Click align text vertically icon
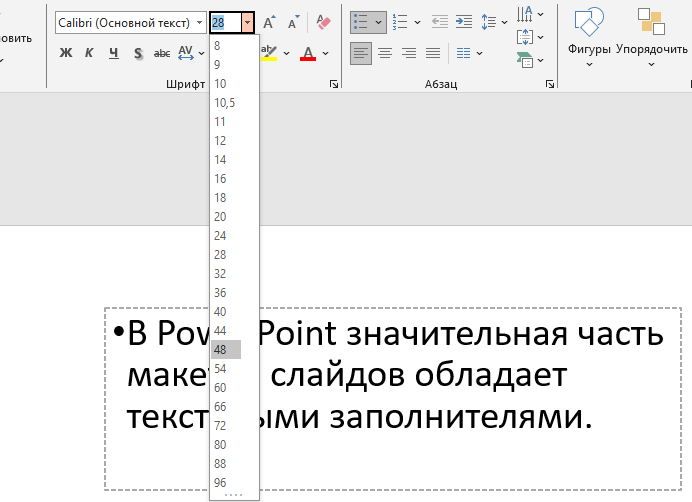This screenshot has height=502, width=692. point(525,37)
